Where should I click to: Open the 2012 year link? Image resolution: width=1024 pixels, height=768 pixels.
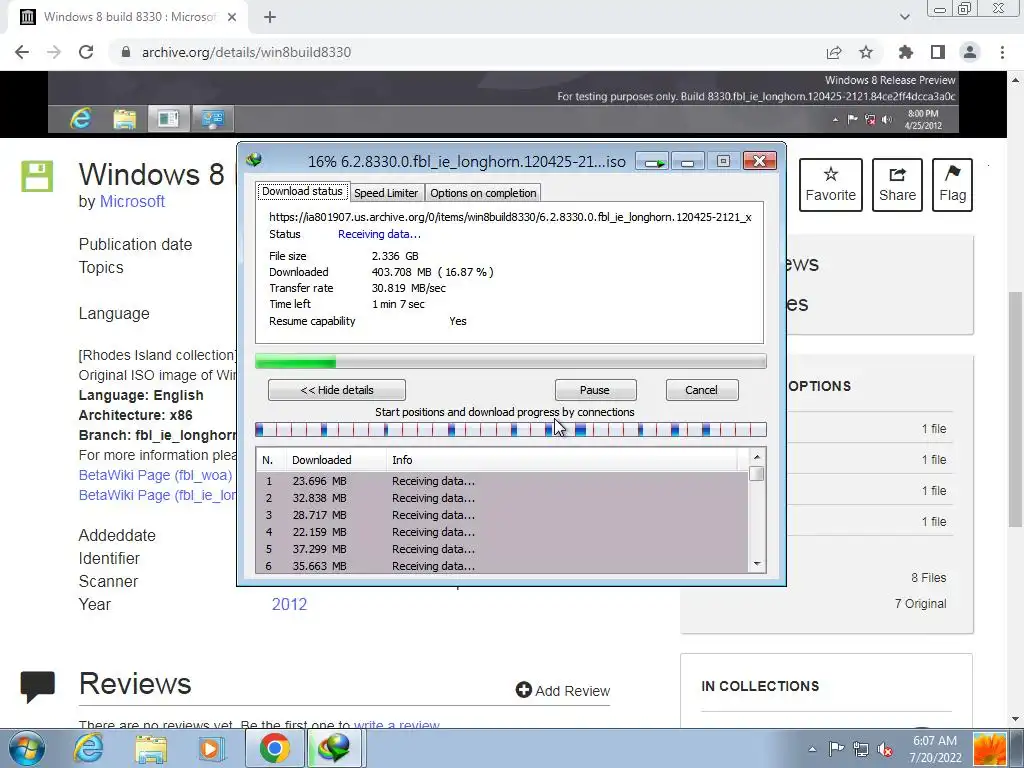tap(289, 604)
